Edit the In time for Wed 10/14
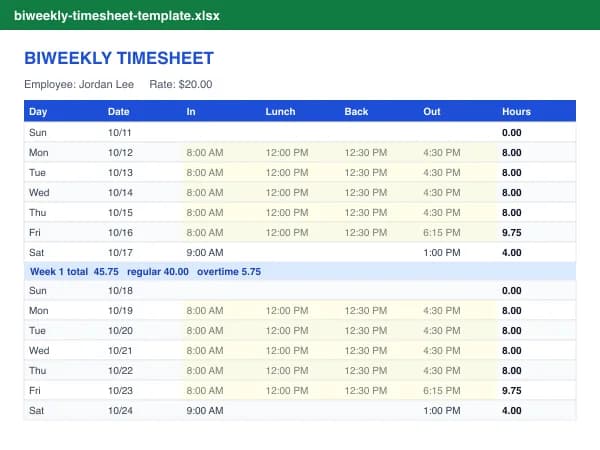The width and height of the screenshot is (600, 450). tap(205, 192)
